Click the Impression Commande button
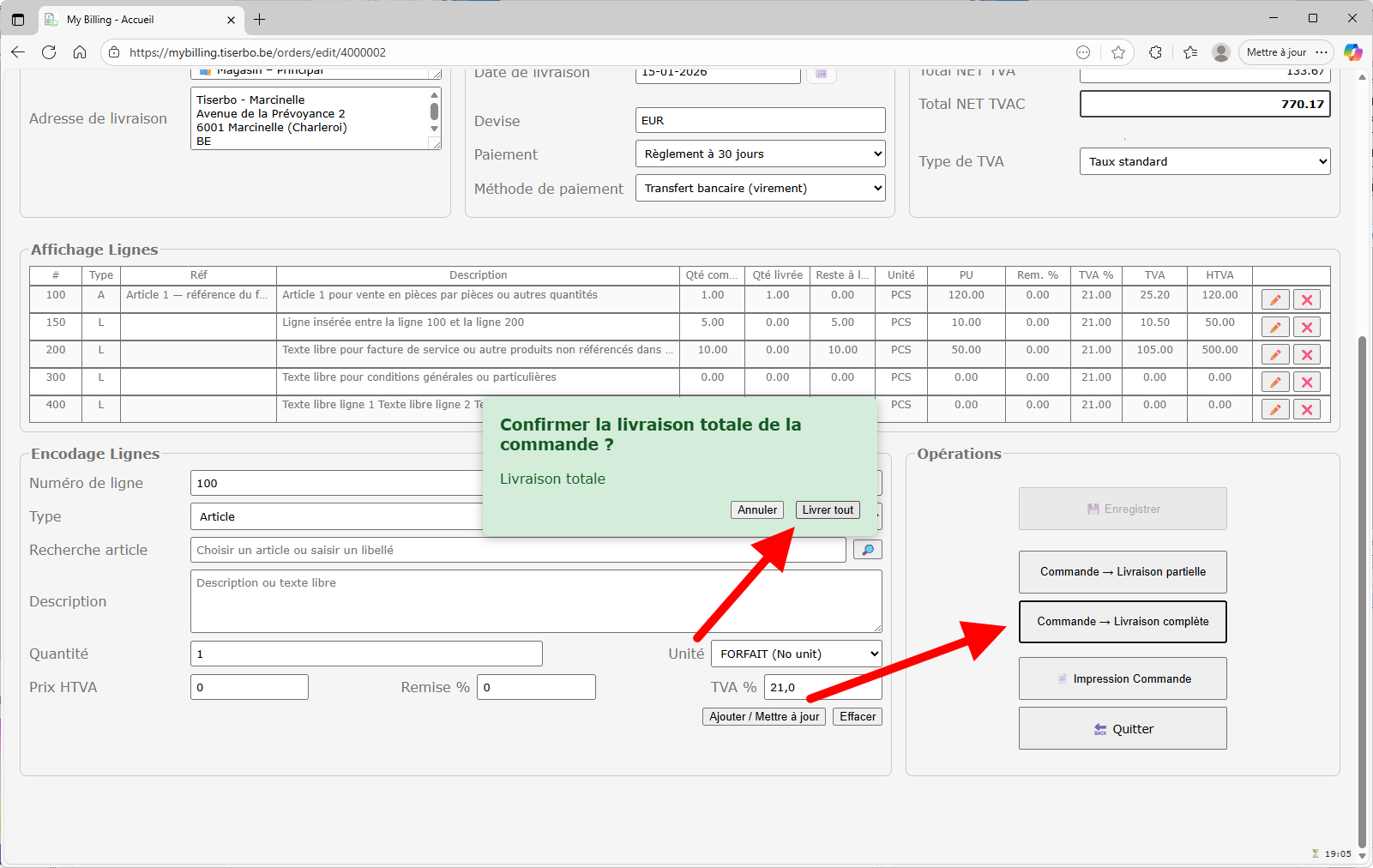 (x=1123, y=678)
